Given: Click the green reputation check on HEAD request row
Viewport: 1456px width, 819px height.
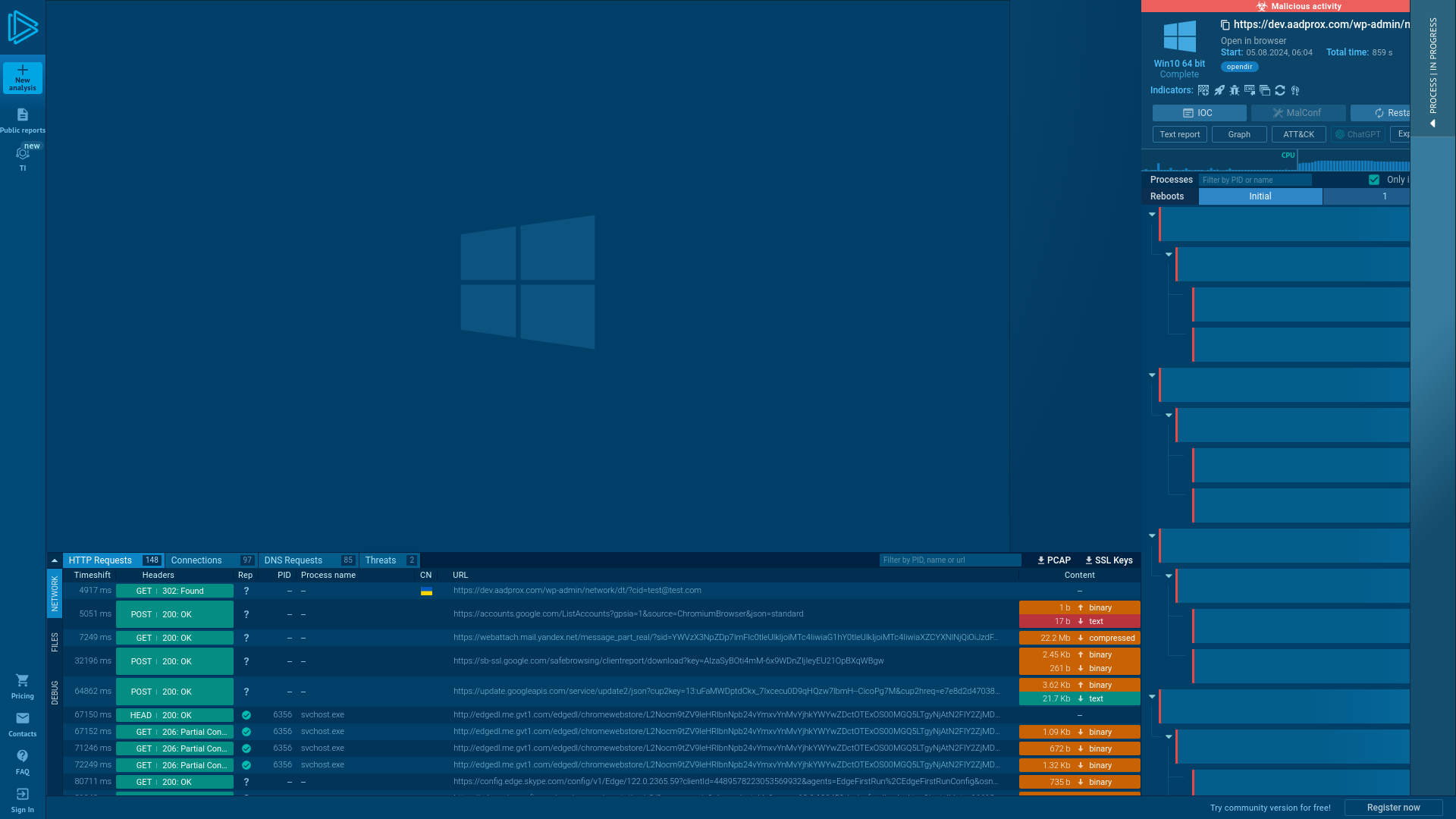Looking at the screenshot, I should 246,715.
